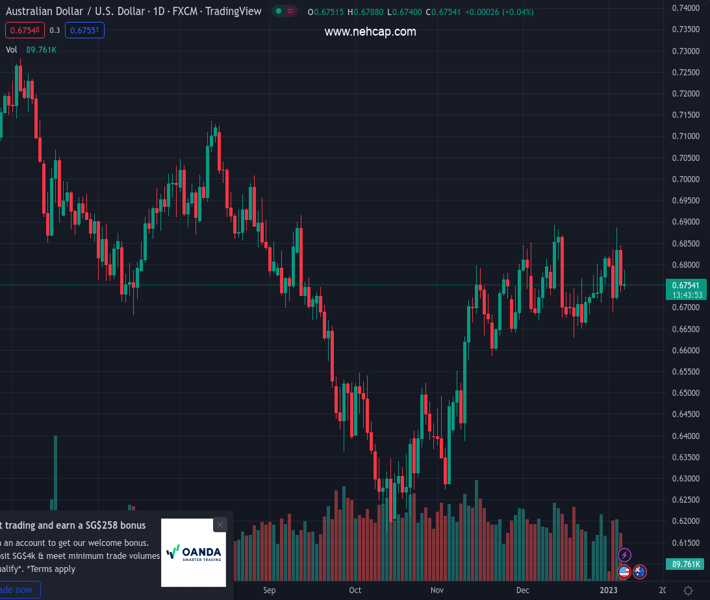Click the Australia flag event icon

(x=640, y=572)
